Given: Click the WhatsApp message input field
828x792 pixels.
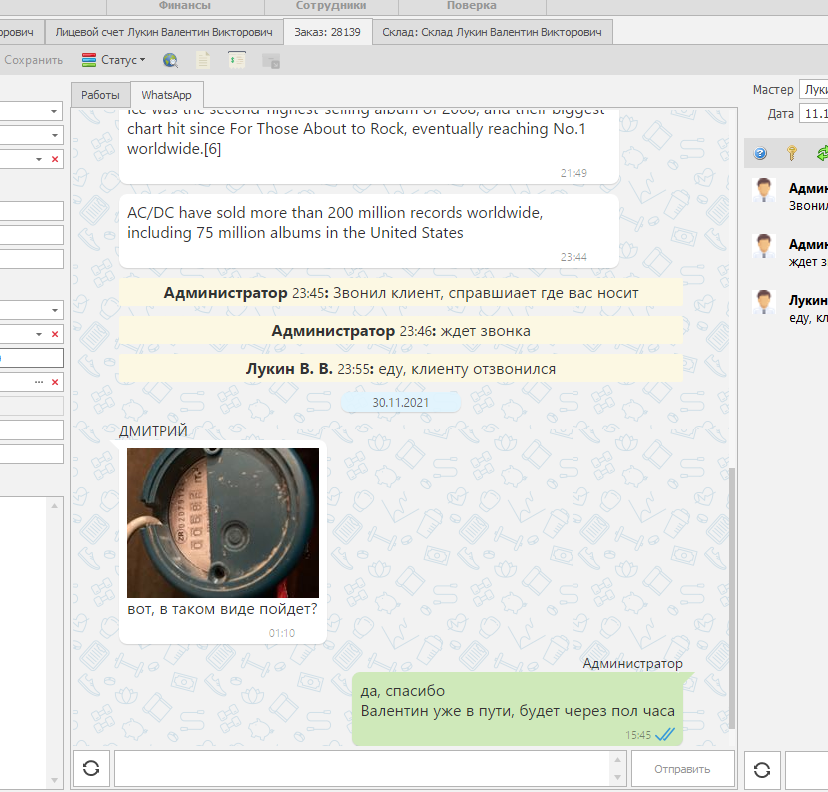Looking at the screenshot, I should click(363, 769).
